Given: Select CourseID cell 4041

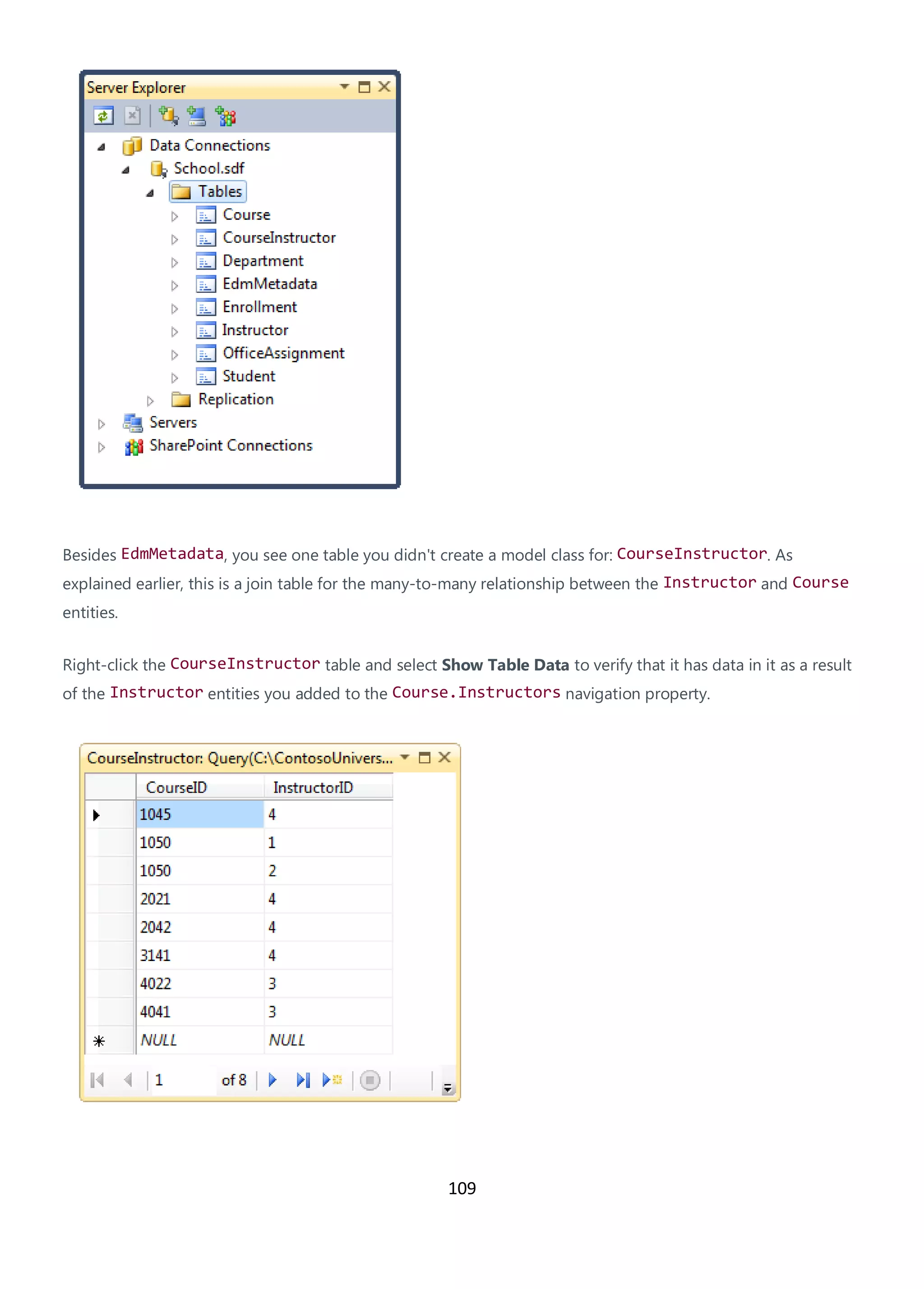Looking at the screenshot, I should coord(199,1012).
